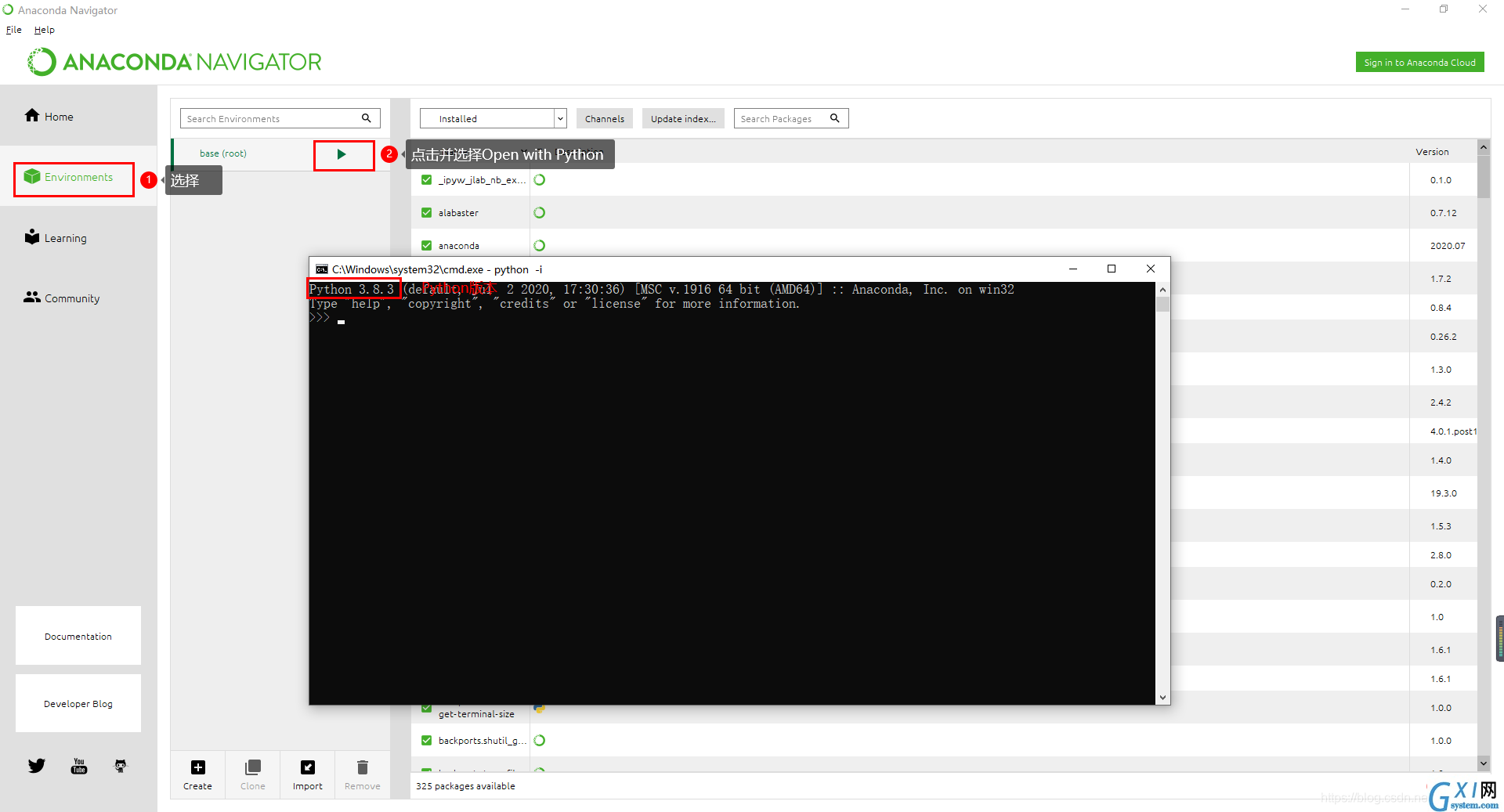The width and height of the screenshot is (1504, 812).
Task: Click the Remove environment trash icon
Action: point(363,767)
